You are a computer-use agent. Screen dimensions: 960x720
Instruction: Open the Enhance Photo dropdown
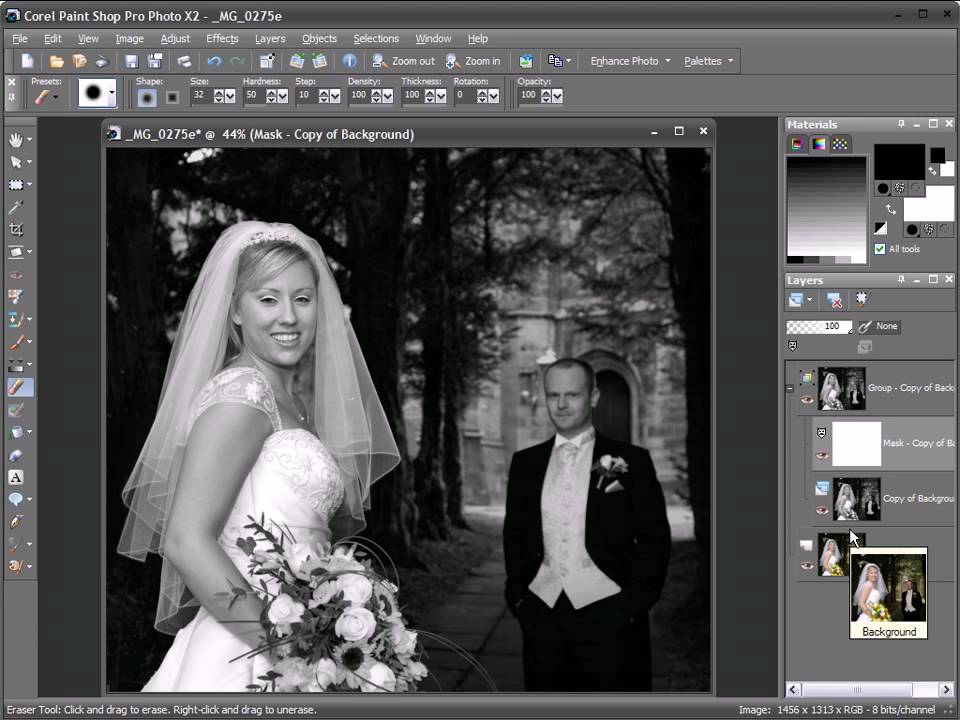pos(630,61)
